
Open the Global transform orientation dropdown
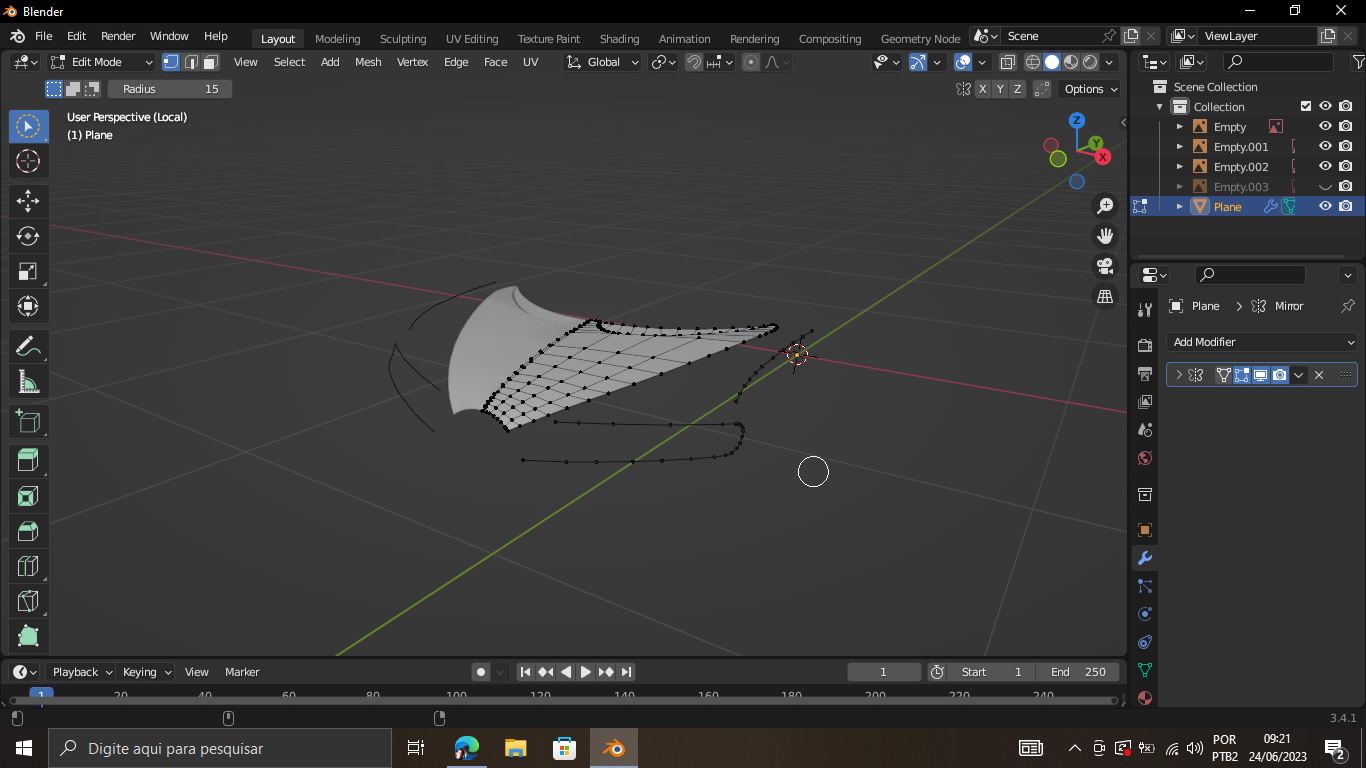pyautogui.click(x=603, y=62)
